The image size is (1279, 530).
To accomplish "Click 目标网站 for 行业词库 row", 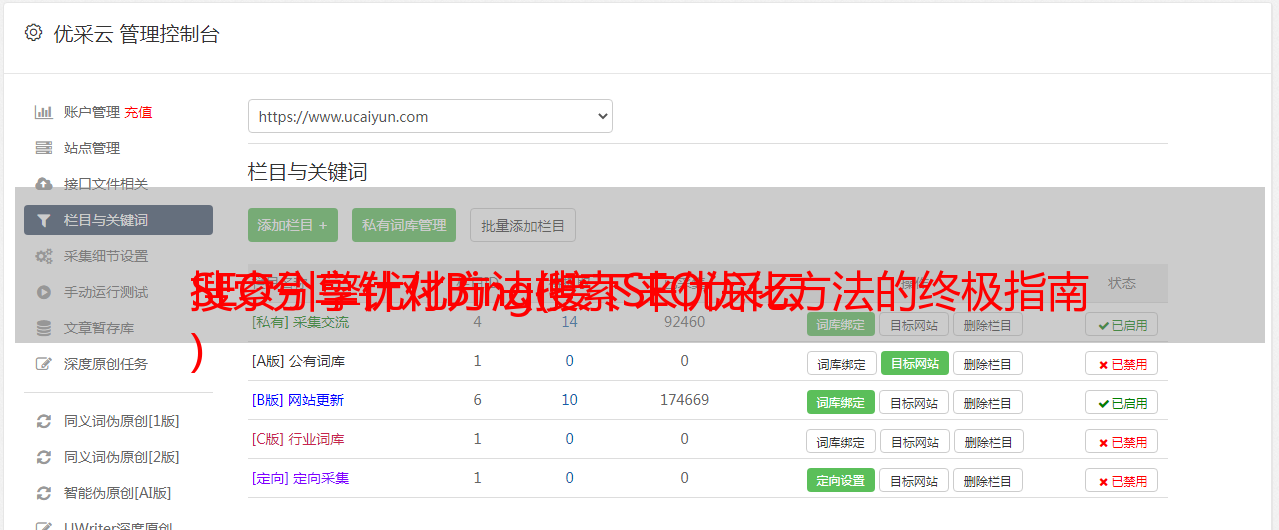I will click(x=914, y=442).
